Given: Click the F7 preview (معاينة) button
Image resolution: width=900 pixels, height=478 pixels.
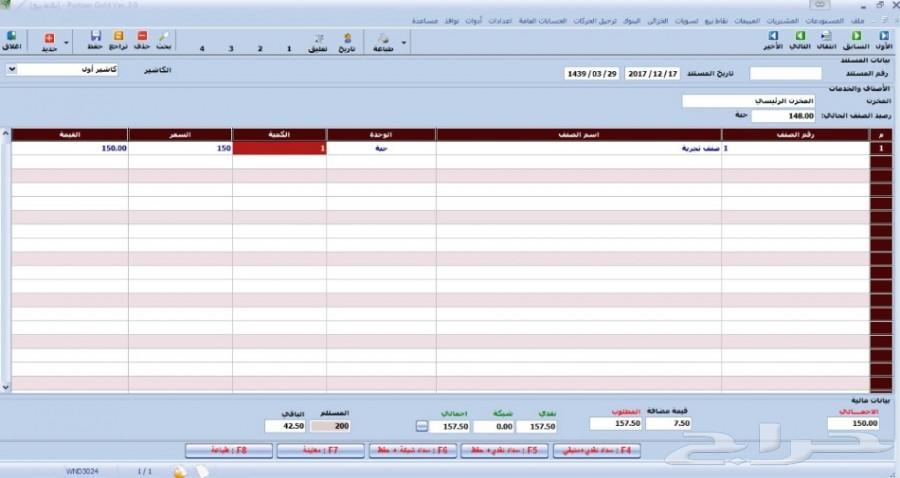Looking at the screenshot, I should click(x=320, y=450).
